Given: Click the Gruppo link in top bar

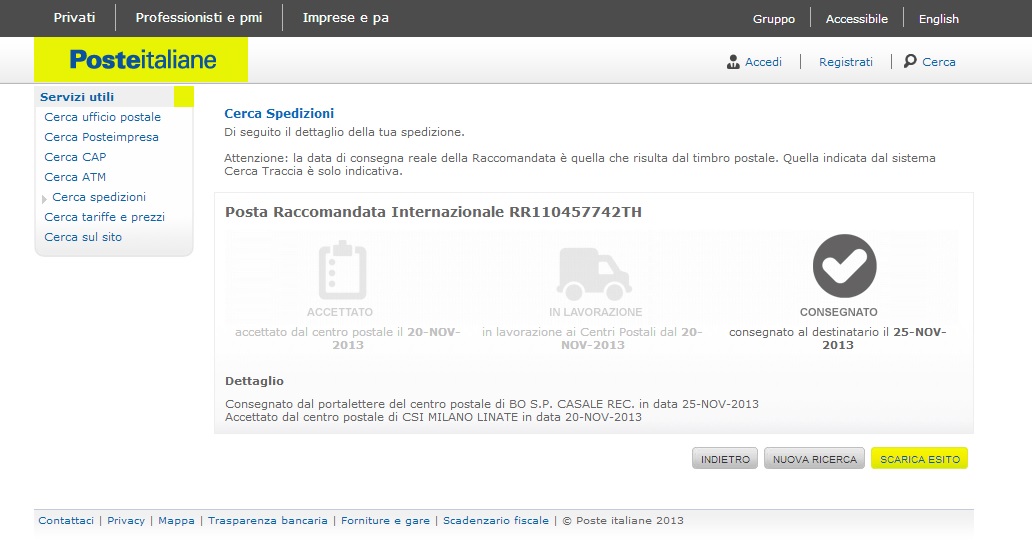Looking at the screenshot, I should click(x=773, y=19).
